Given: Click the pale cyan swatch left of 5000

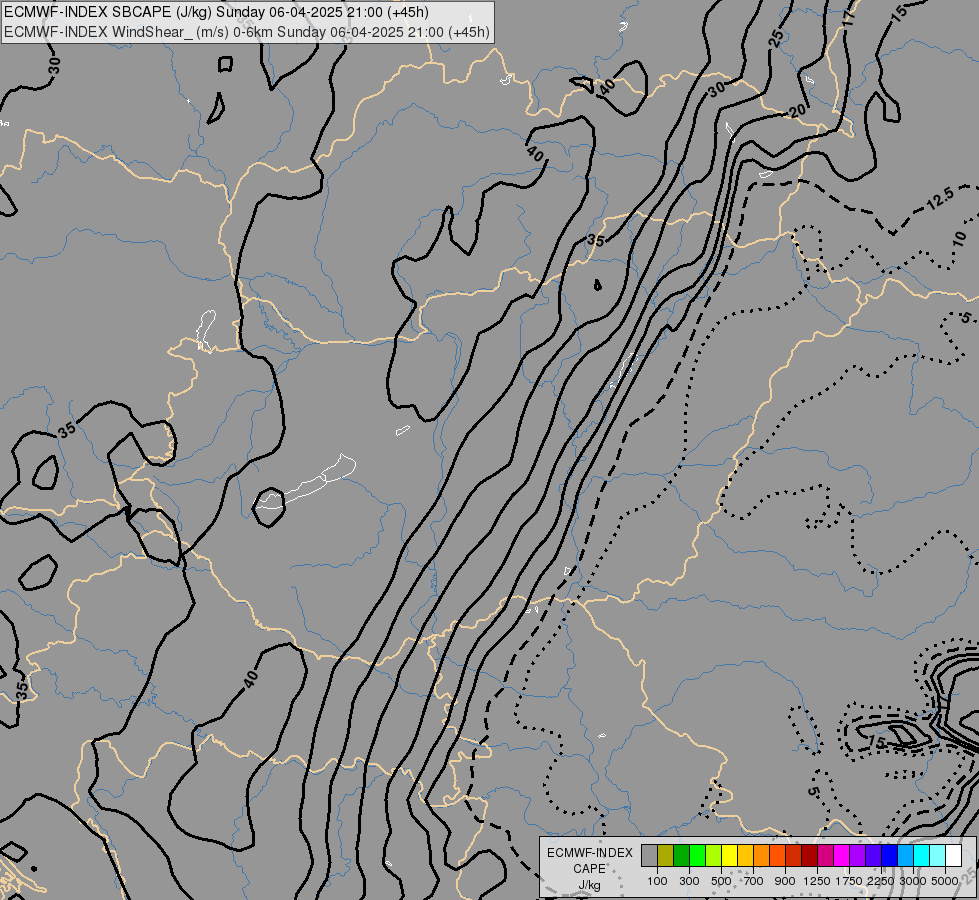Looking at the screenshot, I should (937, 856).
